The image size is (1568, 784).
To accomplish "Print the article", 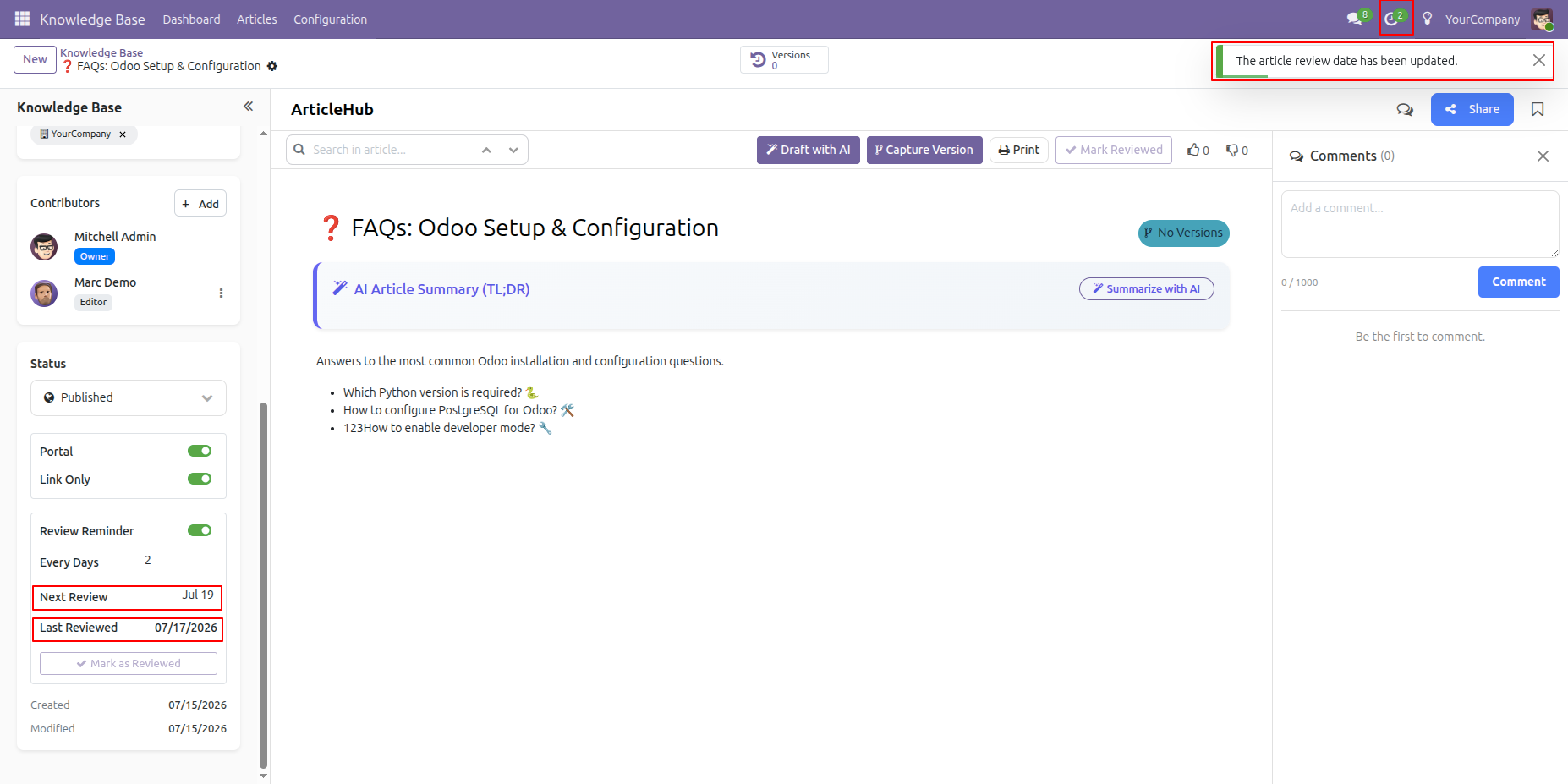I will pos(1019,150).
